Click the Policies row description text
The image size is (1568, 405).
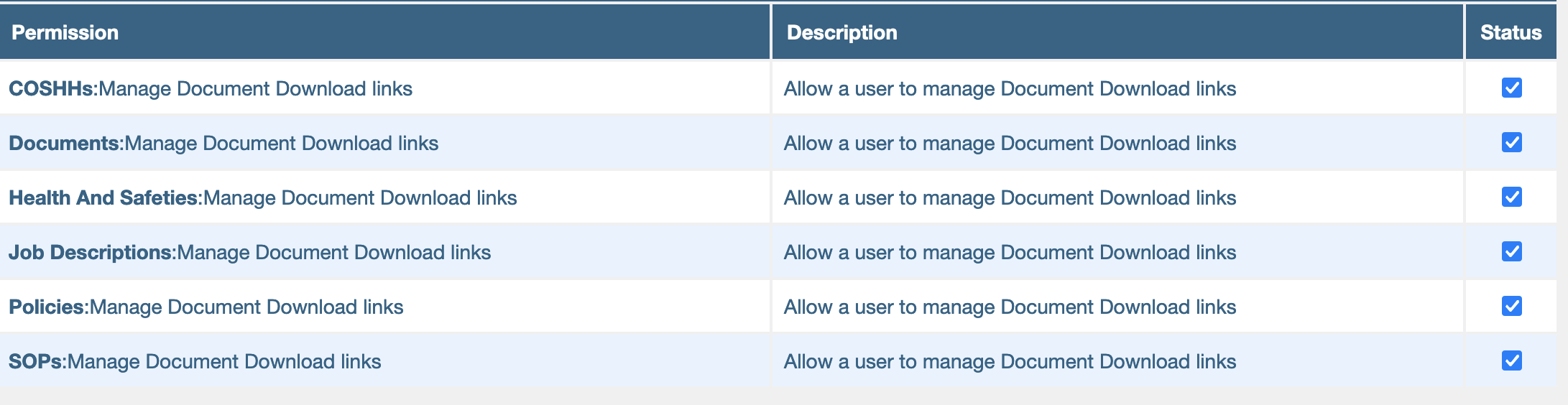[x=1010, y=307]
